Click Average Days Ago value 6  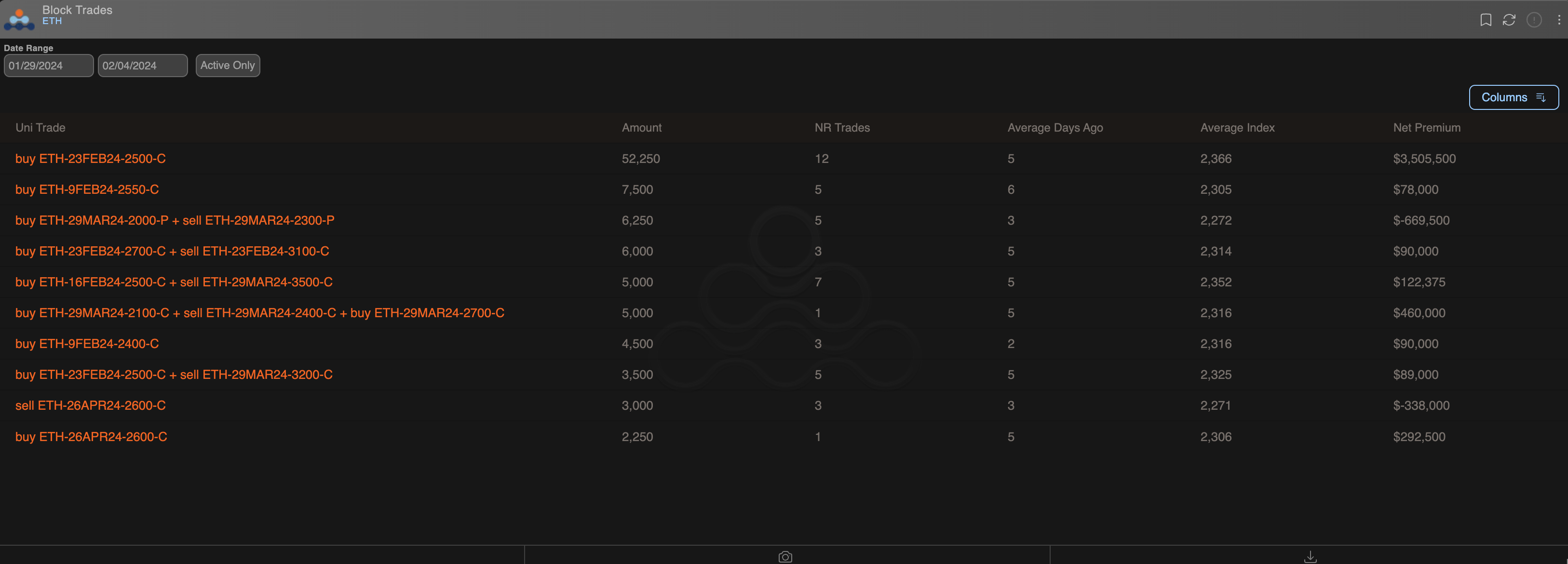tap(1011, 190)
